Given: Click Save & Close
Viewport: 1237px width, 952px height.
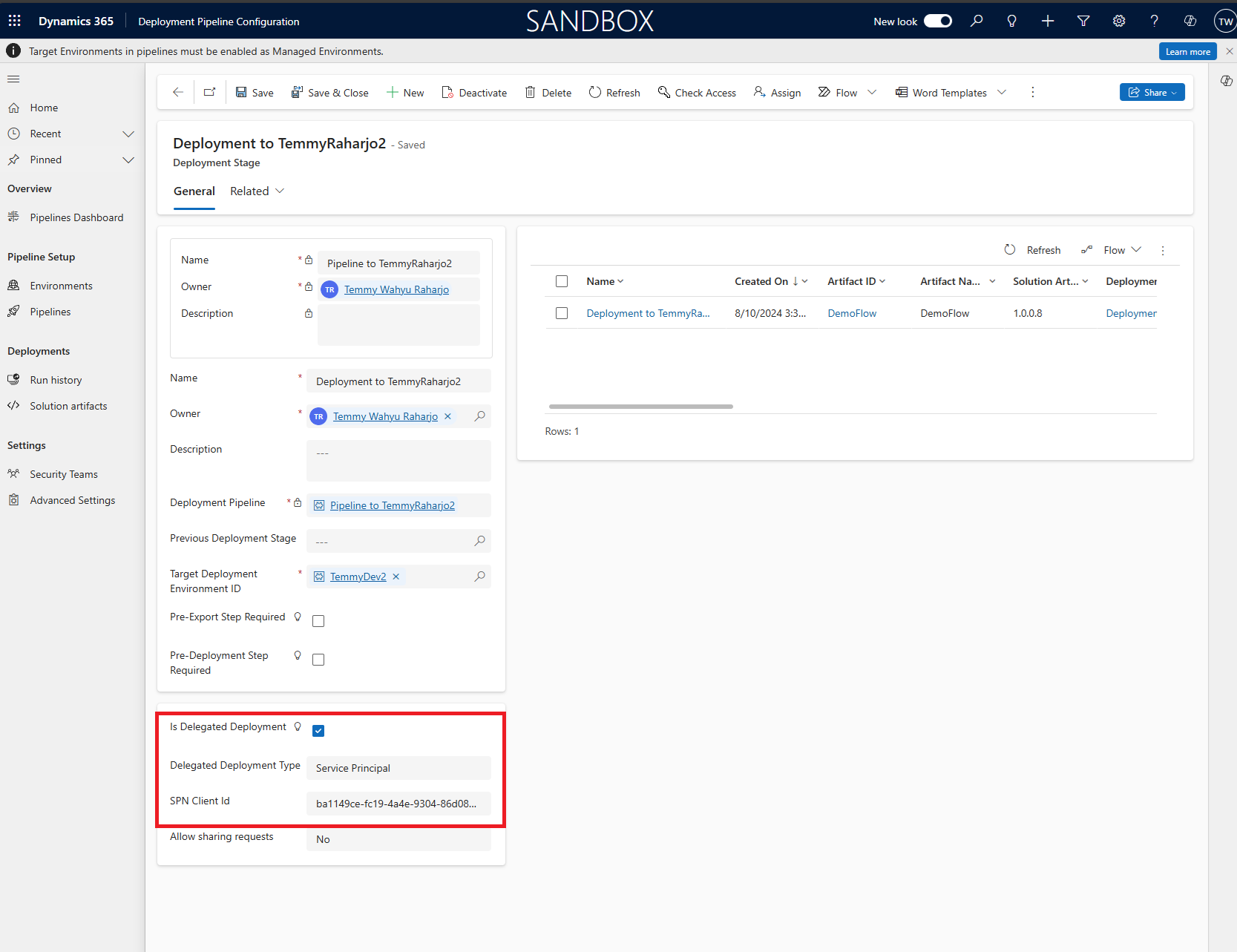Looking at the screenshot, I should (x=330, y=92).
